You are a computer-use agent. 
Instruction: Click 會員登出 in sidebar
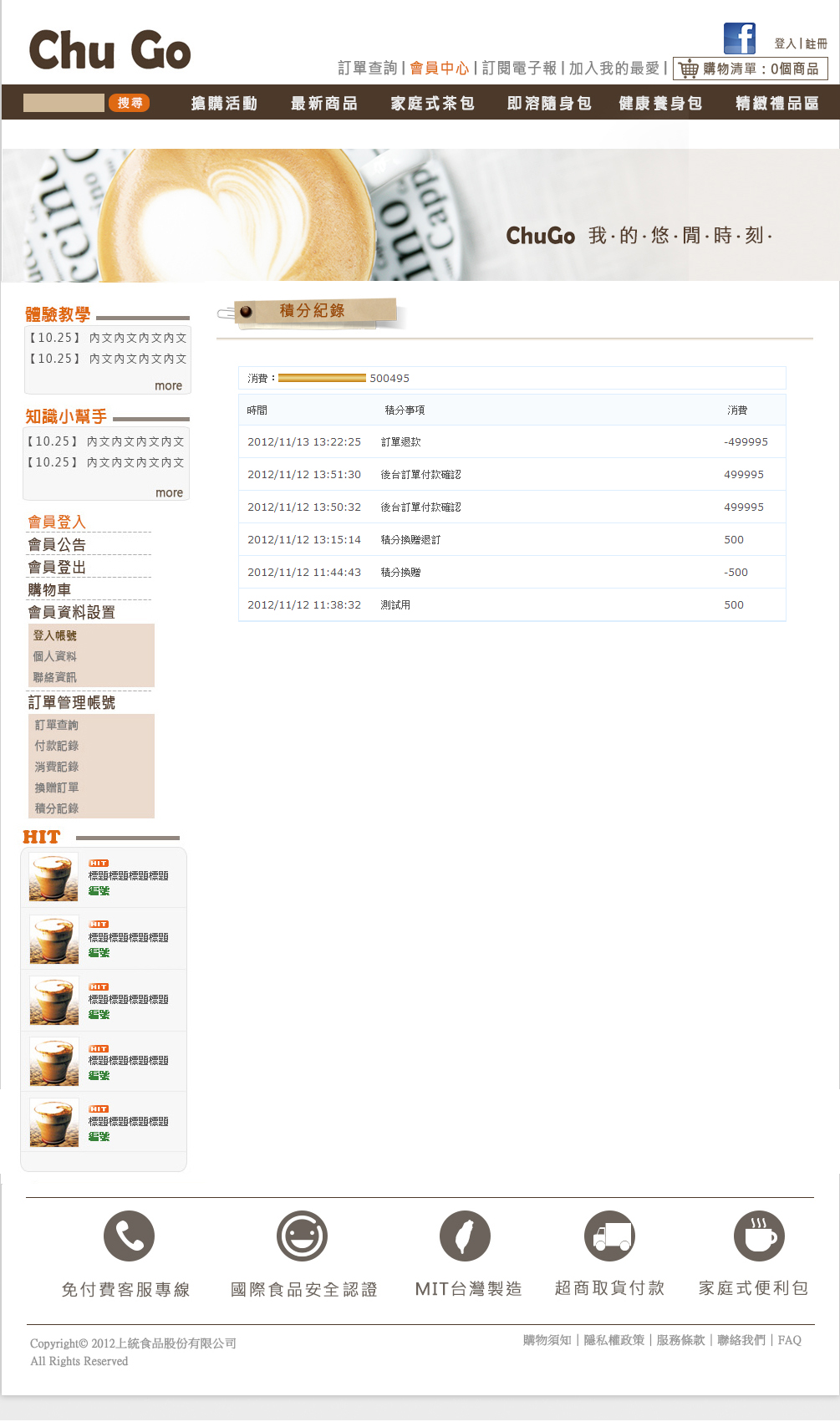[57, 567]
